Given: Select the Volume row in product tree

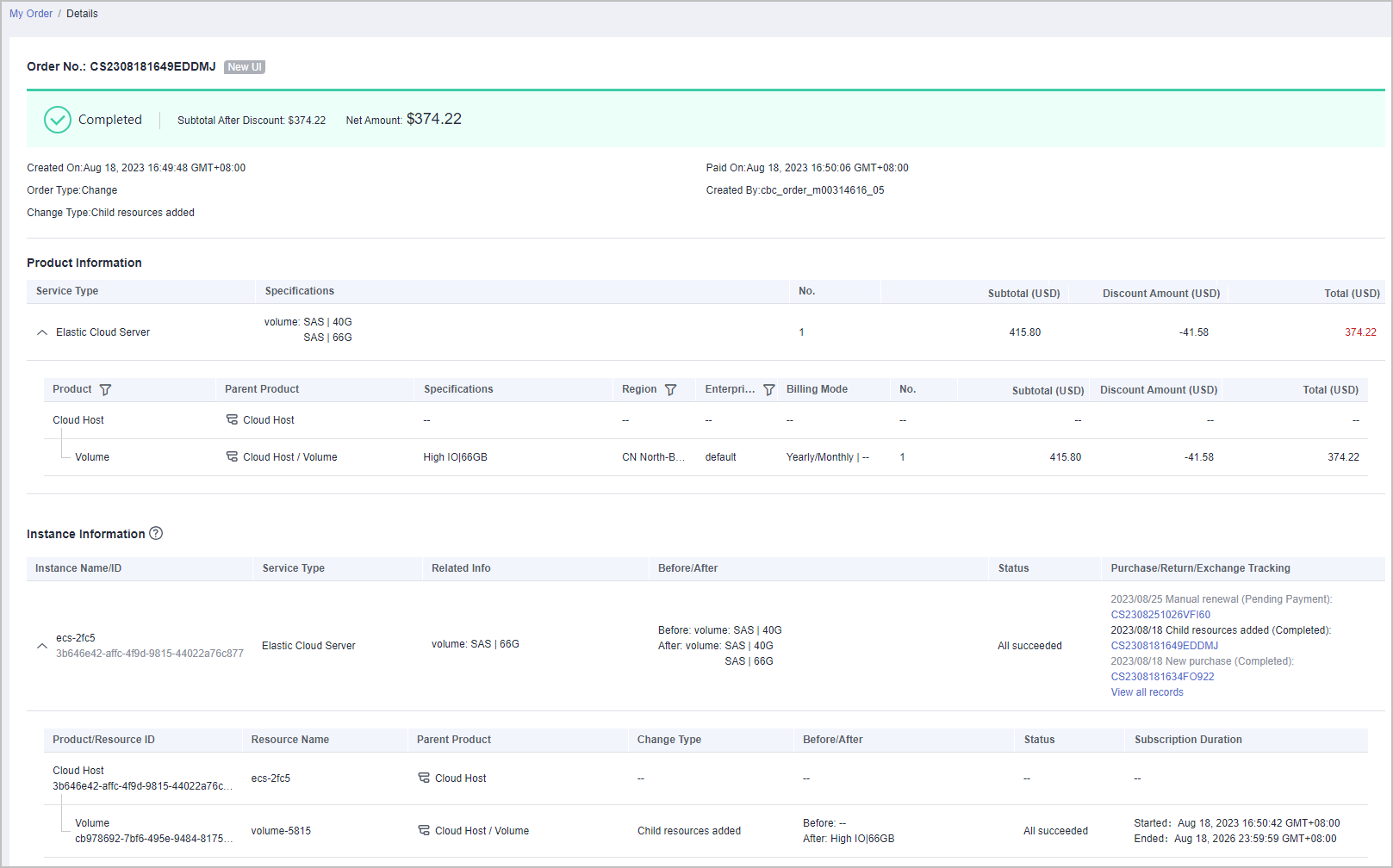Looking at the screenshot, I should click(92, 457).
